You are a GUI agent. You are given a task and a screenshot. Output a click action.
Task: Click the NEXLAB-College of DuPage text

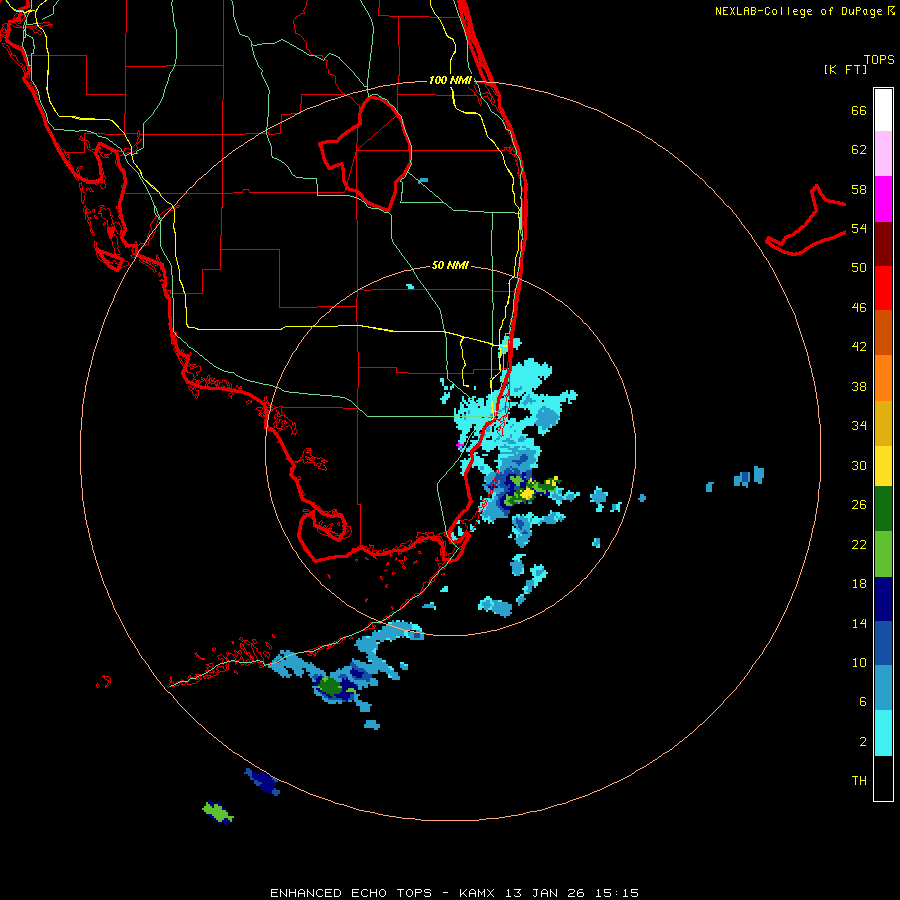798,11
